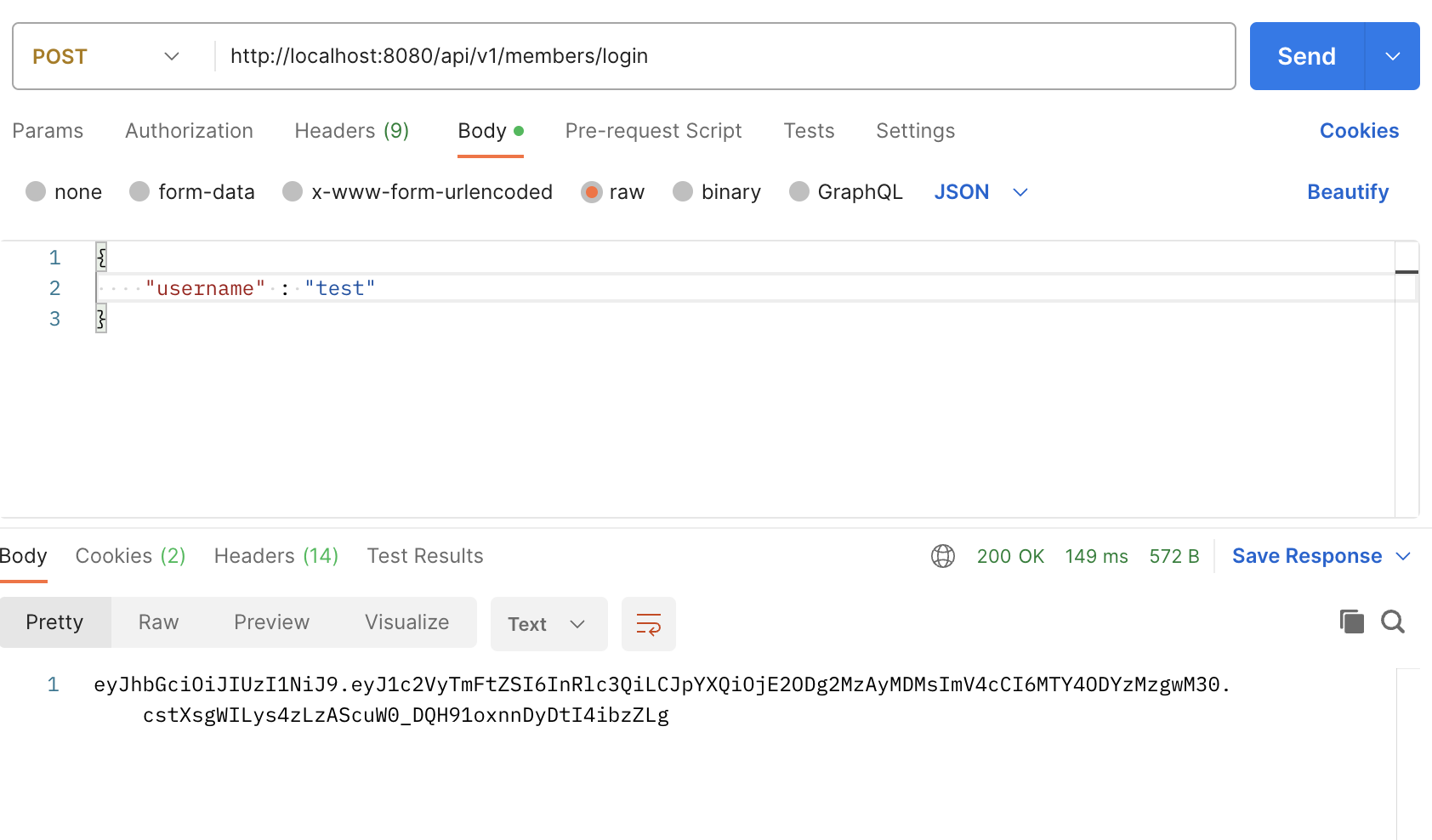Click the Beautify link

pyautogui.click(x=1348, y=192)
